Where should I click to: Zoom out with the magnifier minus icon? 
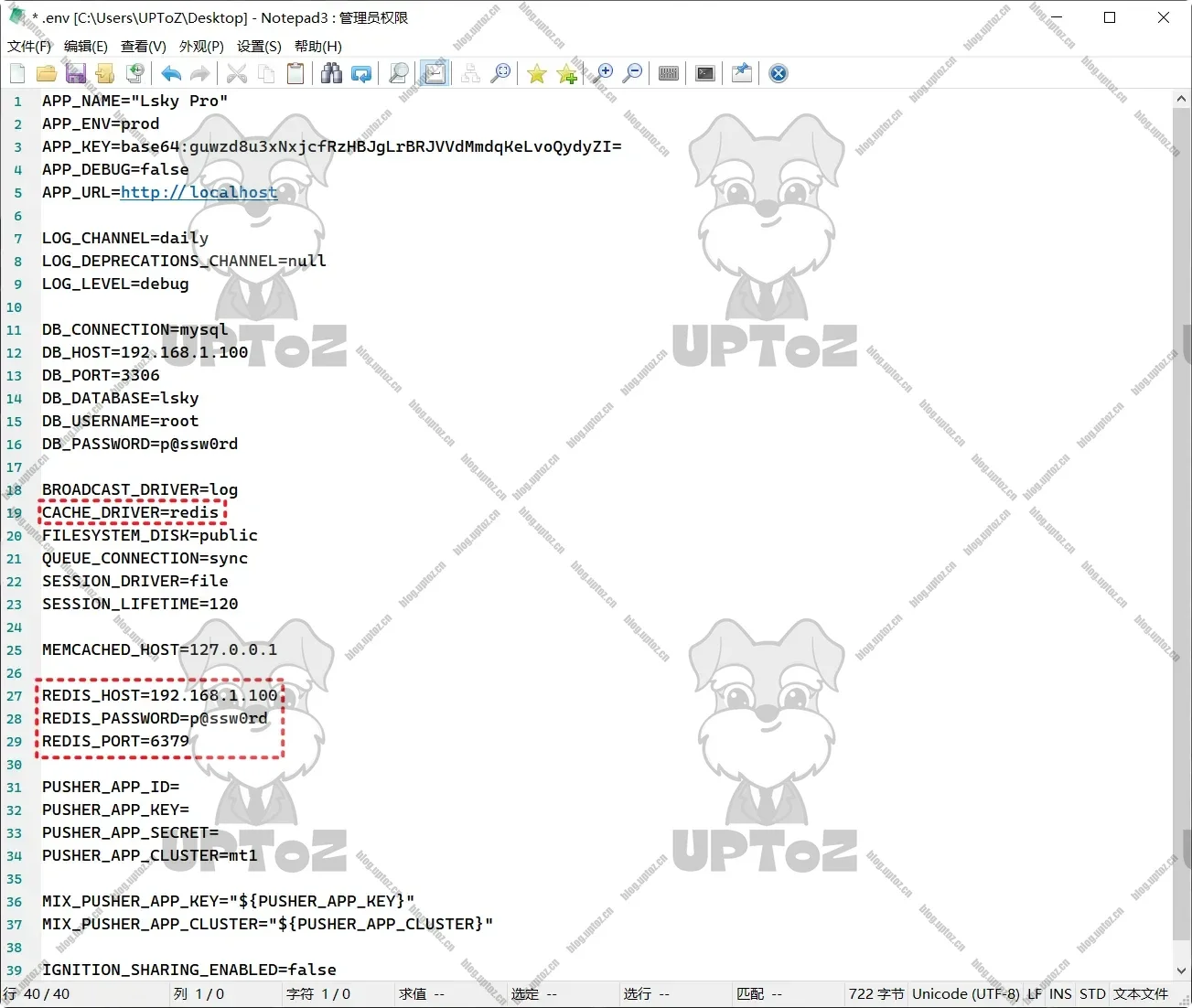632,74
